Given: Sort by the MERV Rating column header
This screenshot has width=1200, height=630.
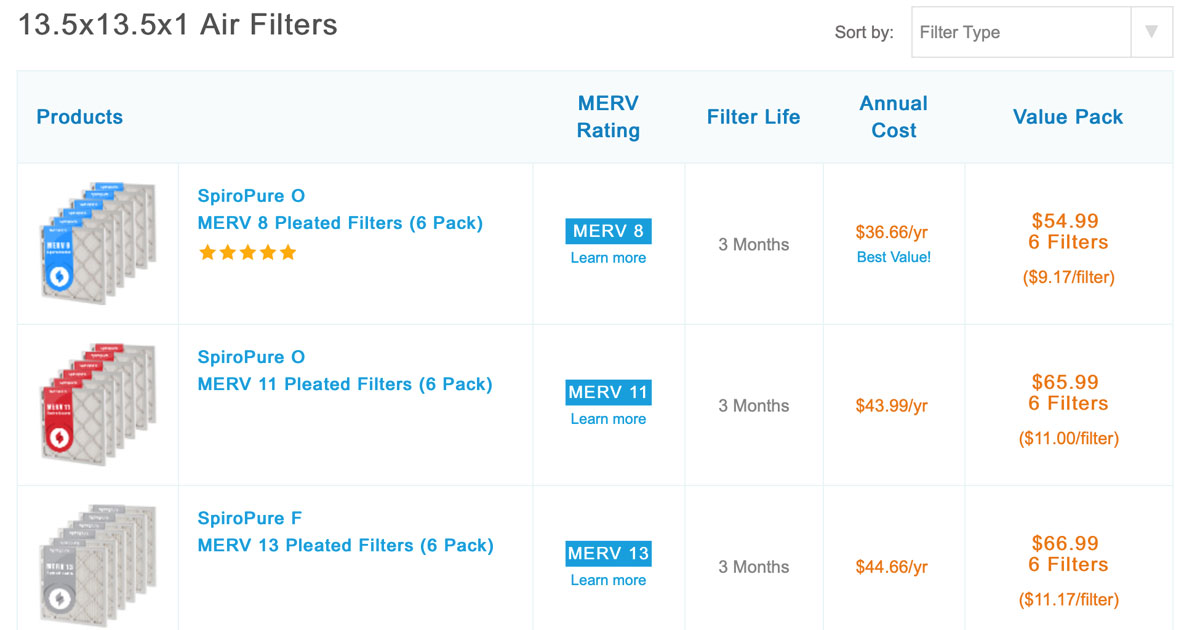Looking at the screenshot, I should tap(608, 117).
